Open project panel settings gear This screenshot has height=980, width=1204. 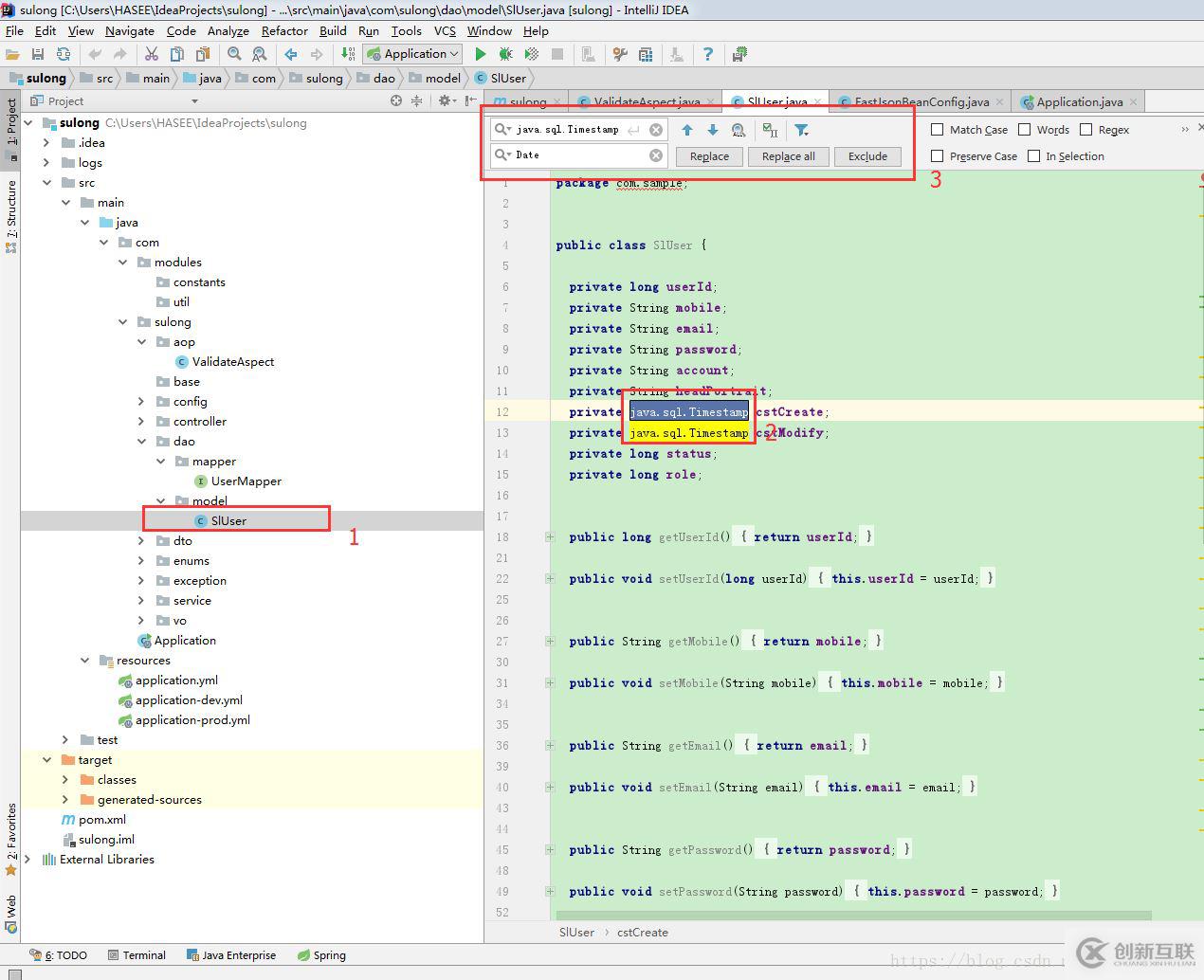point(444,100)
